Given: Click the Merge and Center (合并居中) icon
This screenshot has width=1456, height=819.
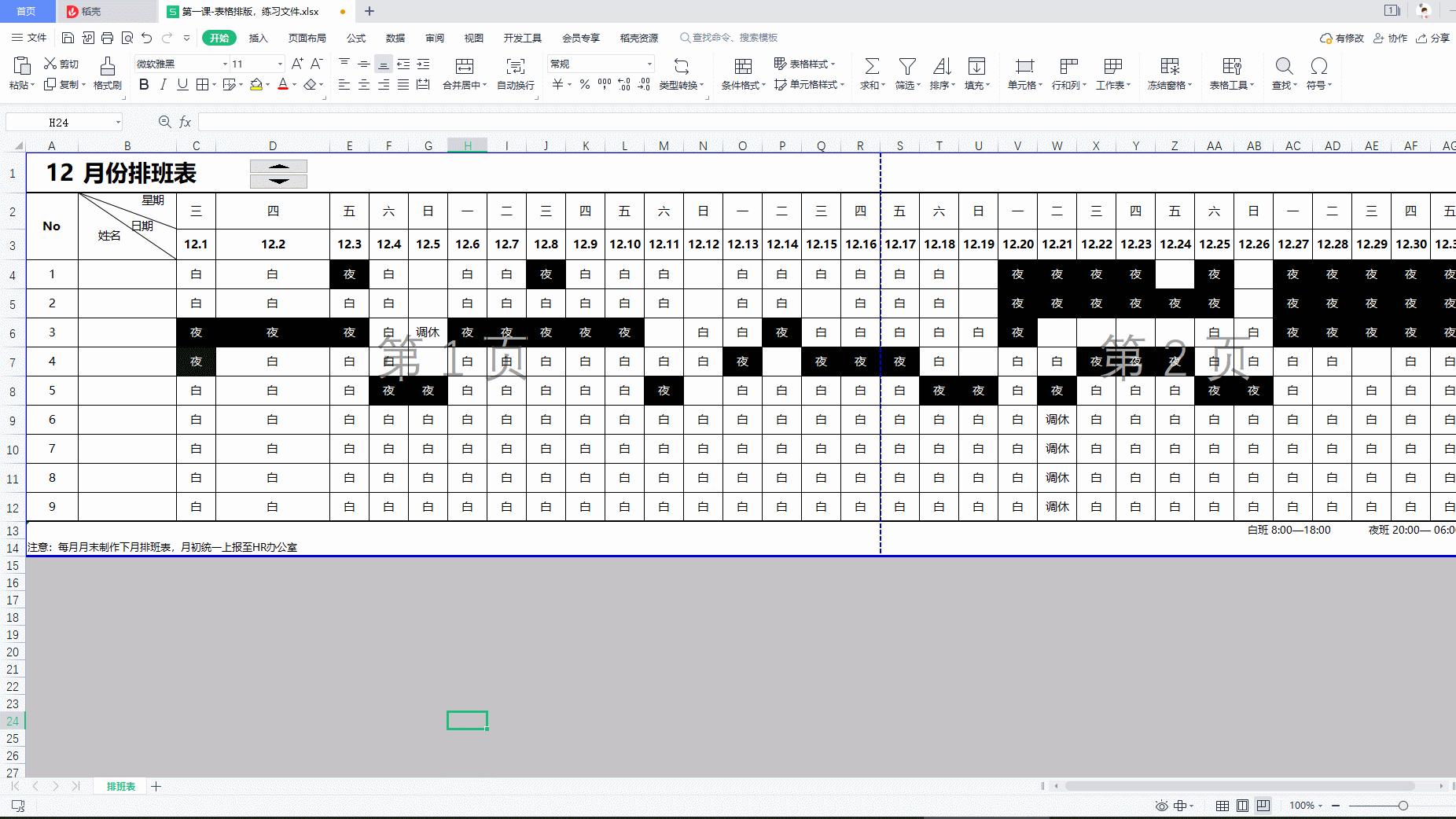Looking at the screenshot, I should (x=465, y=66).
